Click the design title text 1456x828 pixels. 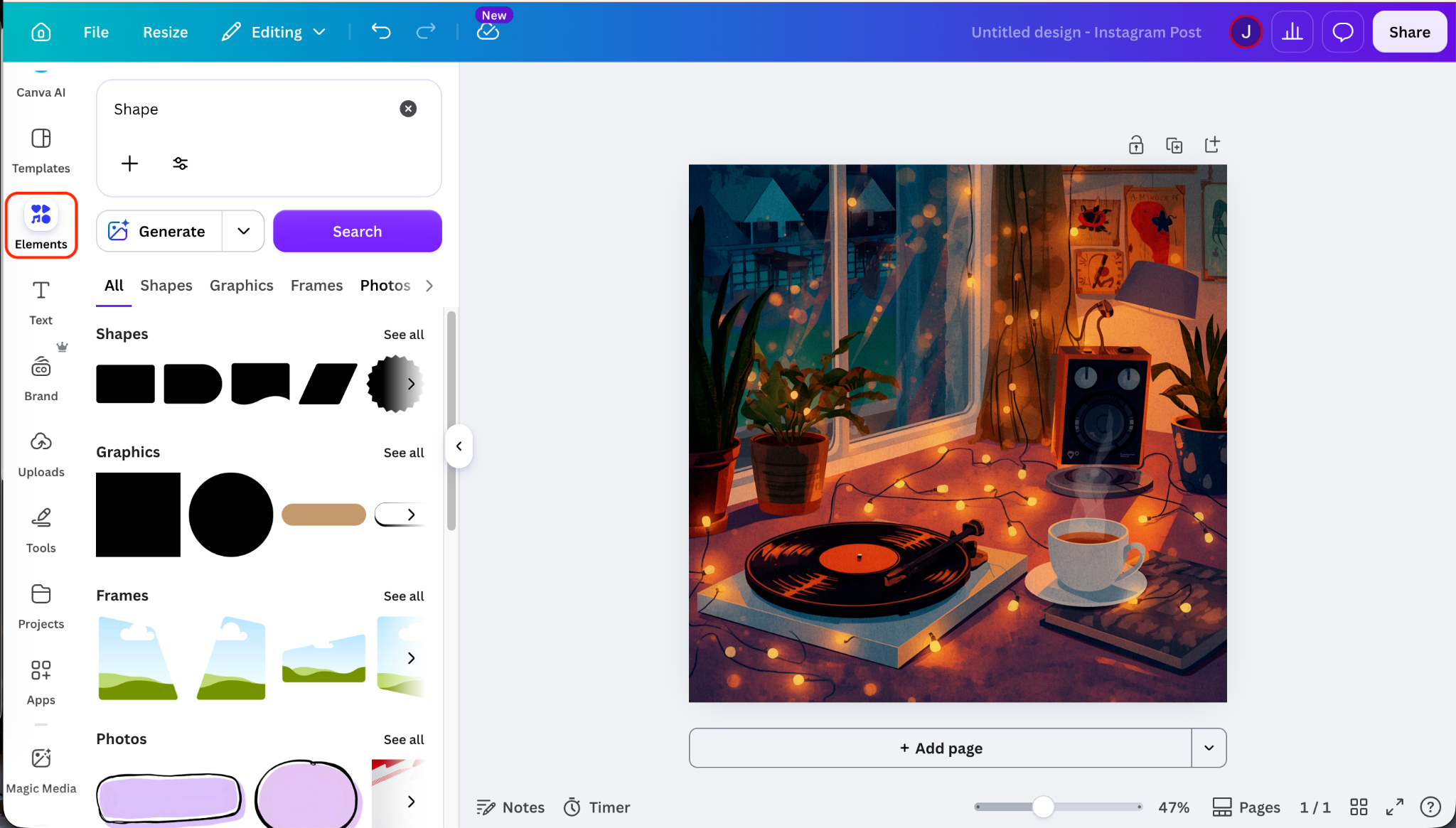coord(1086,32)
